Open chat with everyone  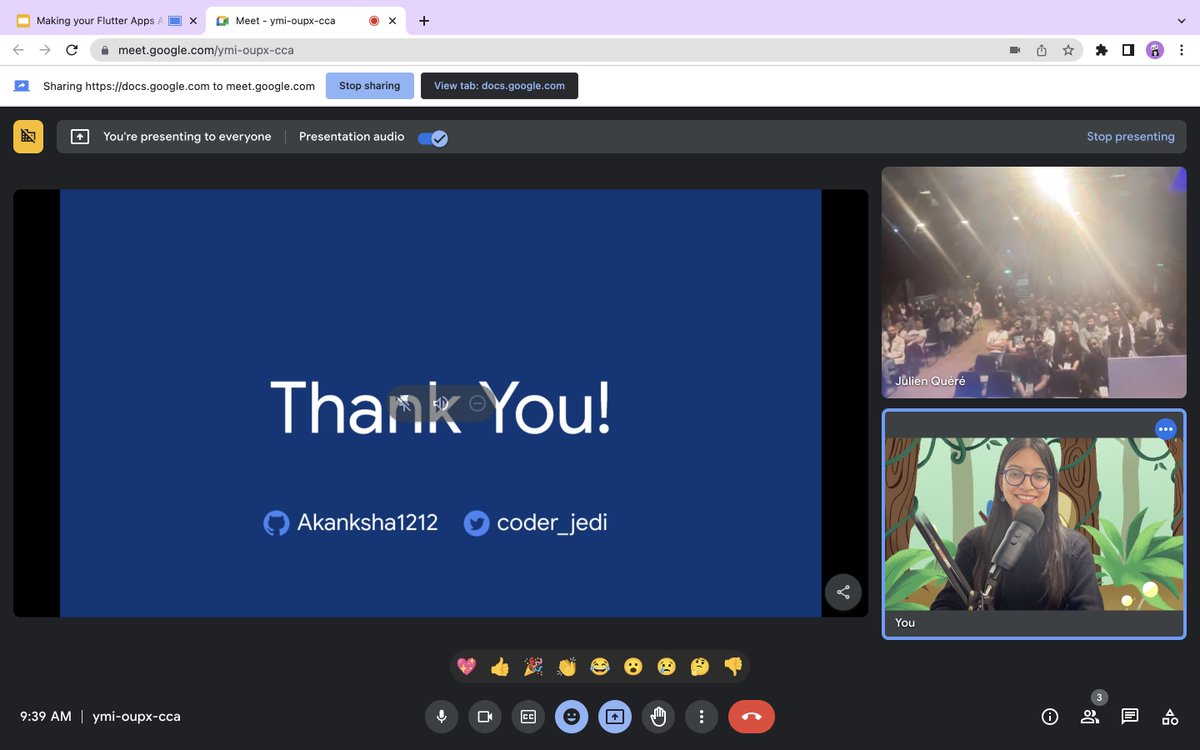(x=1130, y=716)
